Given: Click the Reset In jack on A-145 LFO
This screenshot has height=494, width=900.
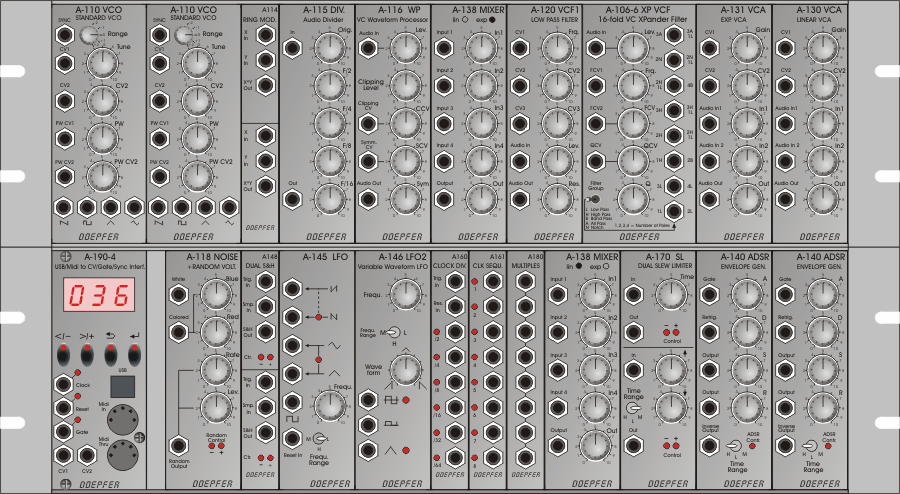Looking at the screenshot, I should (292, 440).
